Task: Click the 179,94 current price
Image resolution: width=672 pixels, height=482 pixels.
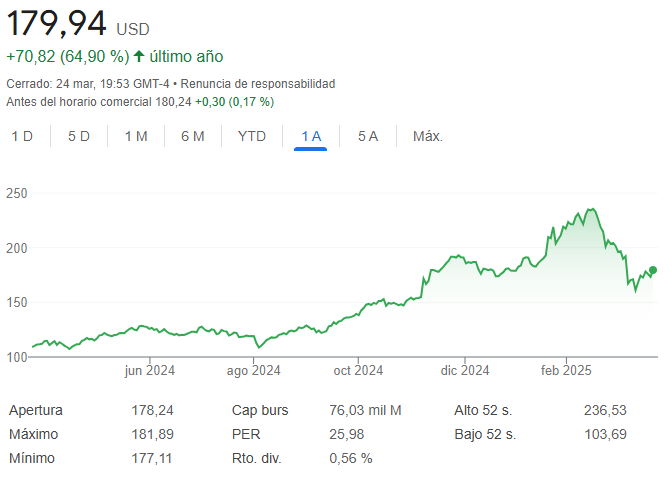Action: click(57, 24)
